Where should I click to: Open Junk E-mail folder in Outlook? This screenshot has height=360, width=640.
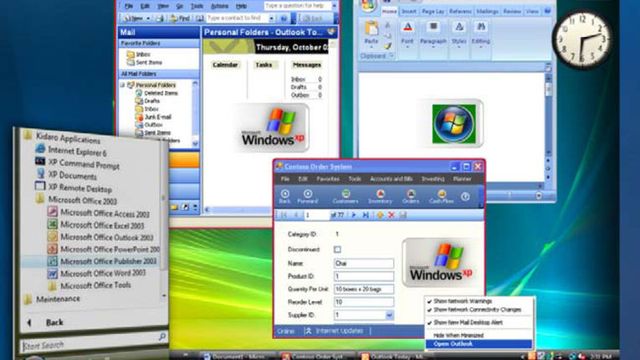[x=153, y=117]
